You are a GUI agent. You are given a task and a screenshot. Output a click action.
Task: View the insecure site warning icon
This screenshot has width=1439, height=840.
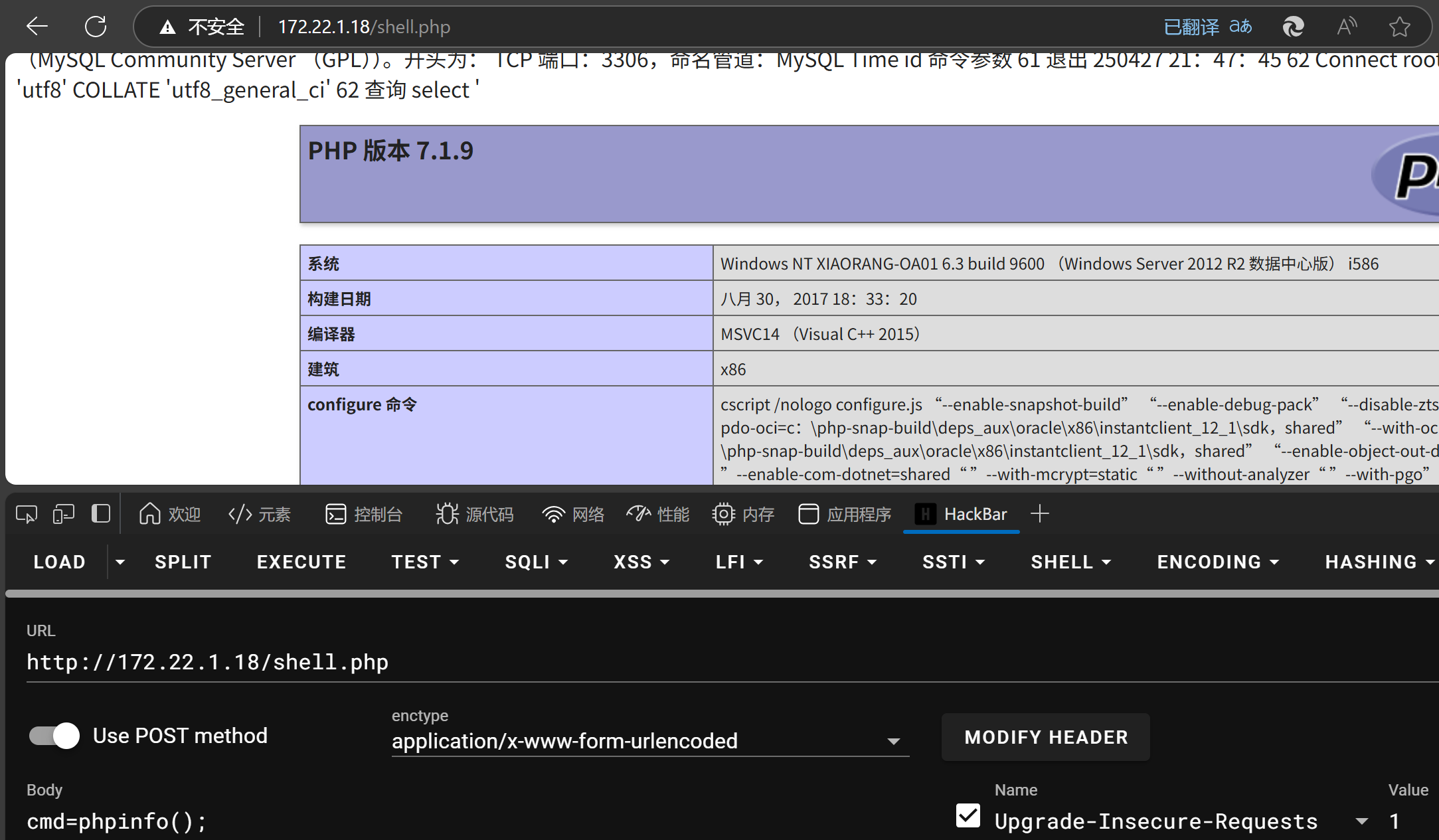click(167, 27)
